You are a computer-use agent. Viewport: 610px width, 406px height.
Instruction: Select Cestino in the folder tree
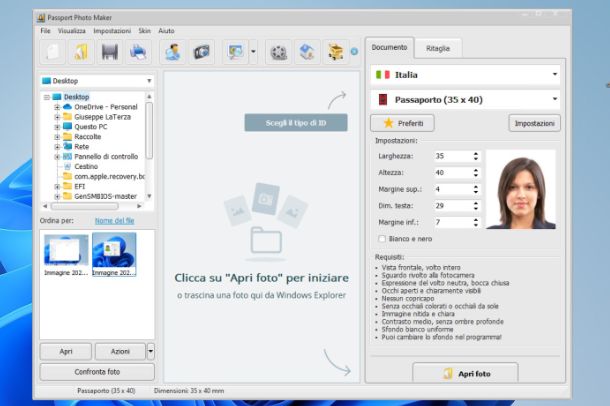(86, 166)
